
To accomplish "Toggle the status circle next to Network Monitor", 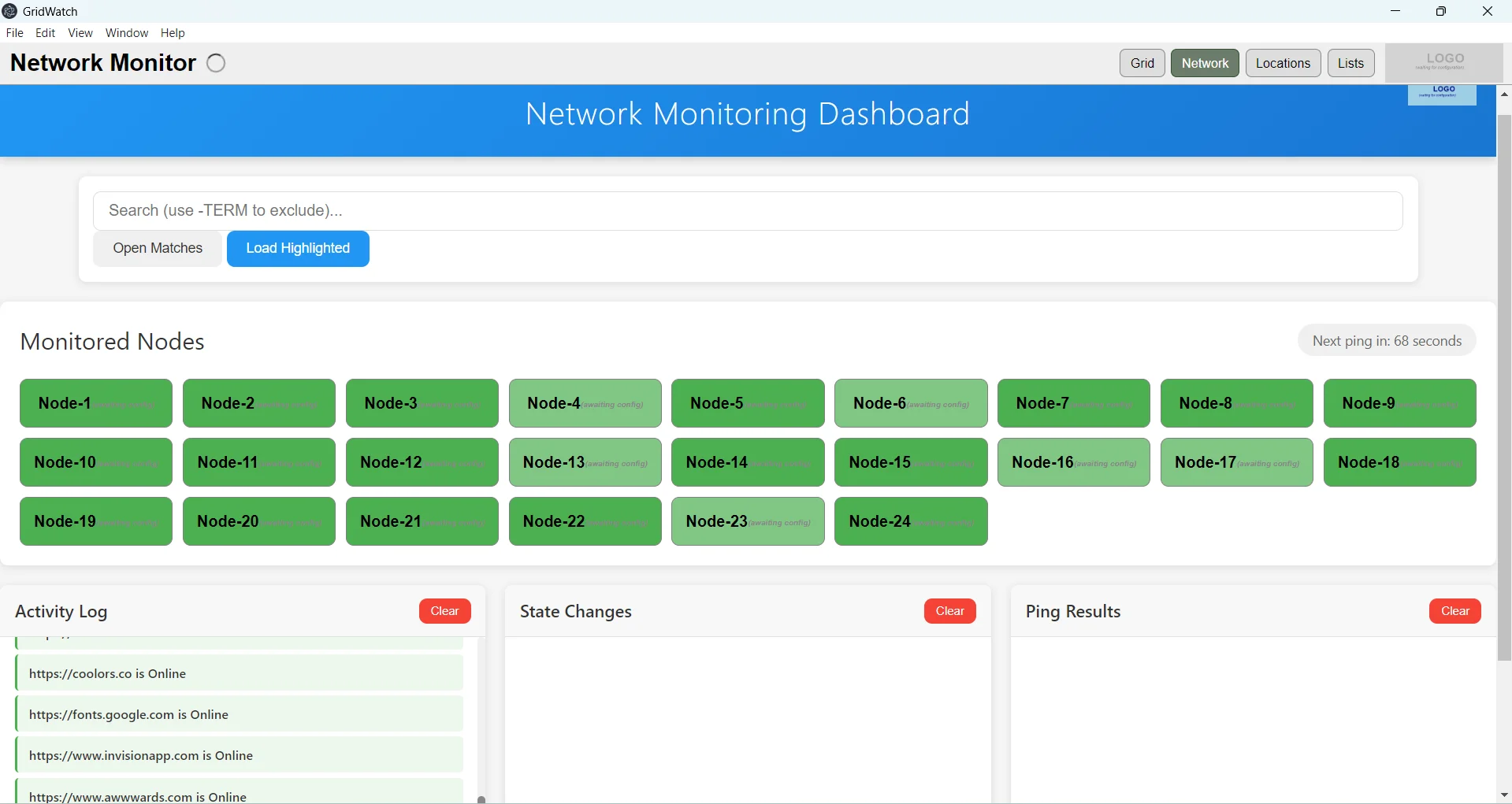I will 215,63.
